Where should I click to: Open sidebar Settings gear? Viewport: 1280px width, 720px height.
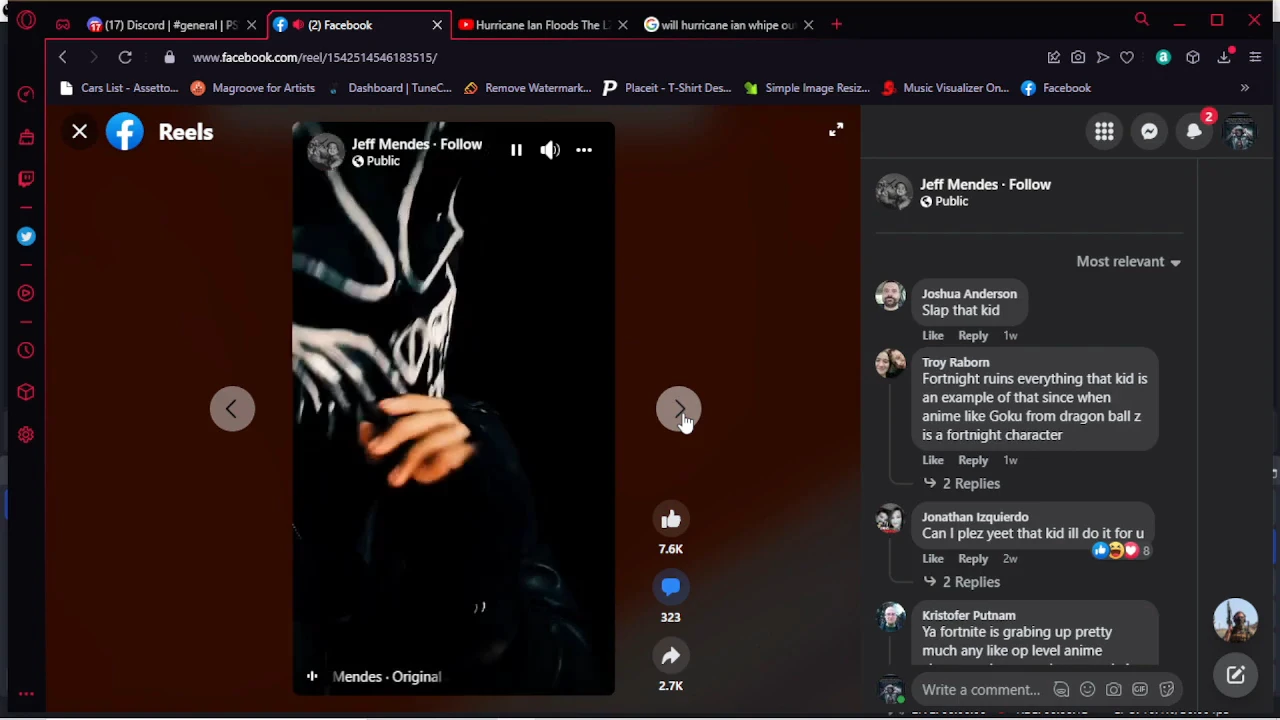26,435
